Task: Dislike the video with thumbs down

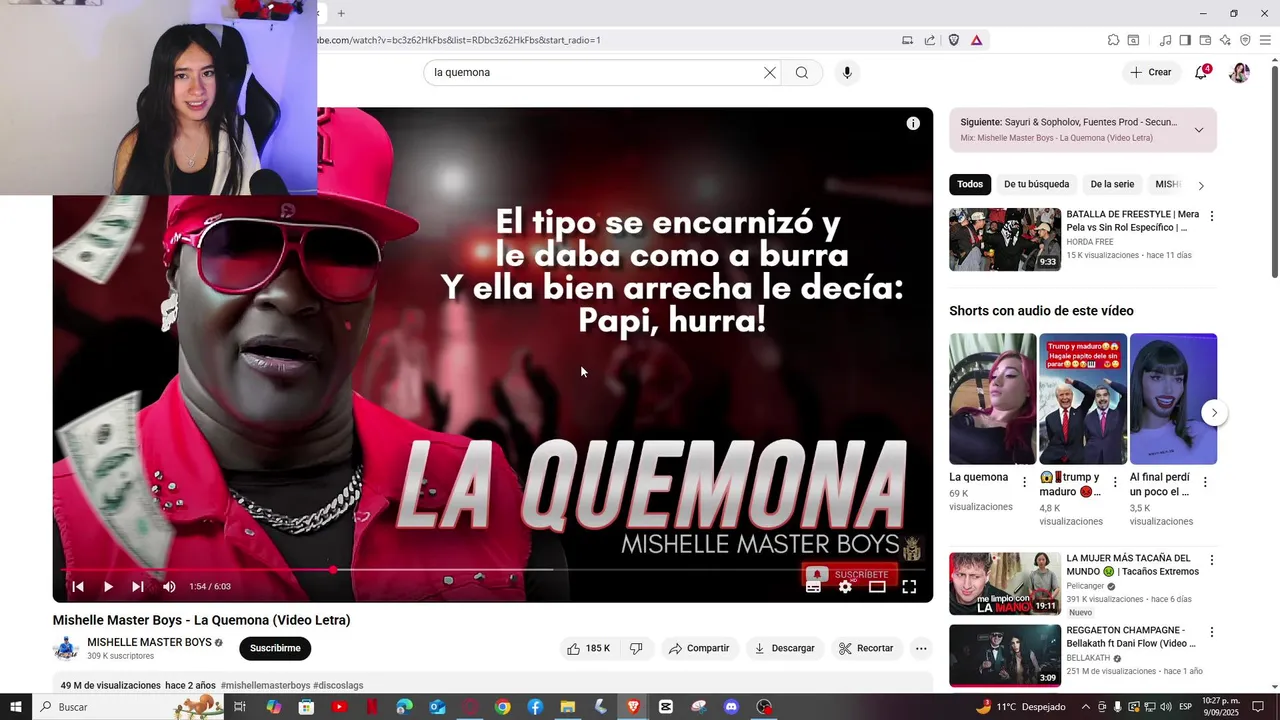Action: click(636, 649)
